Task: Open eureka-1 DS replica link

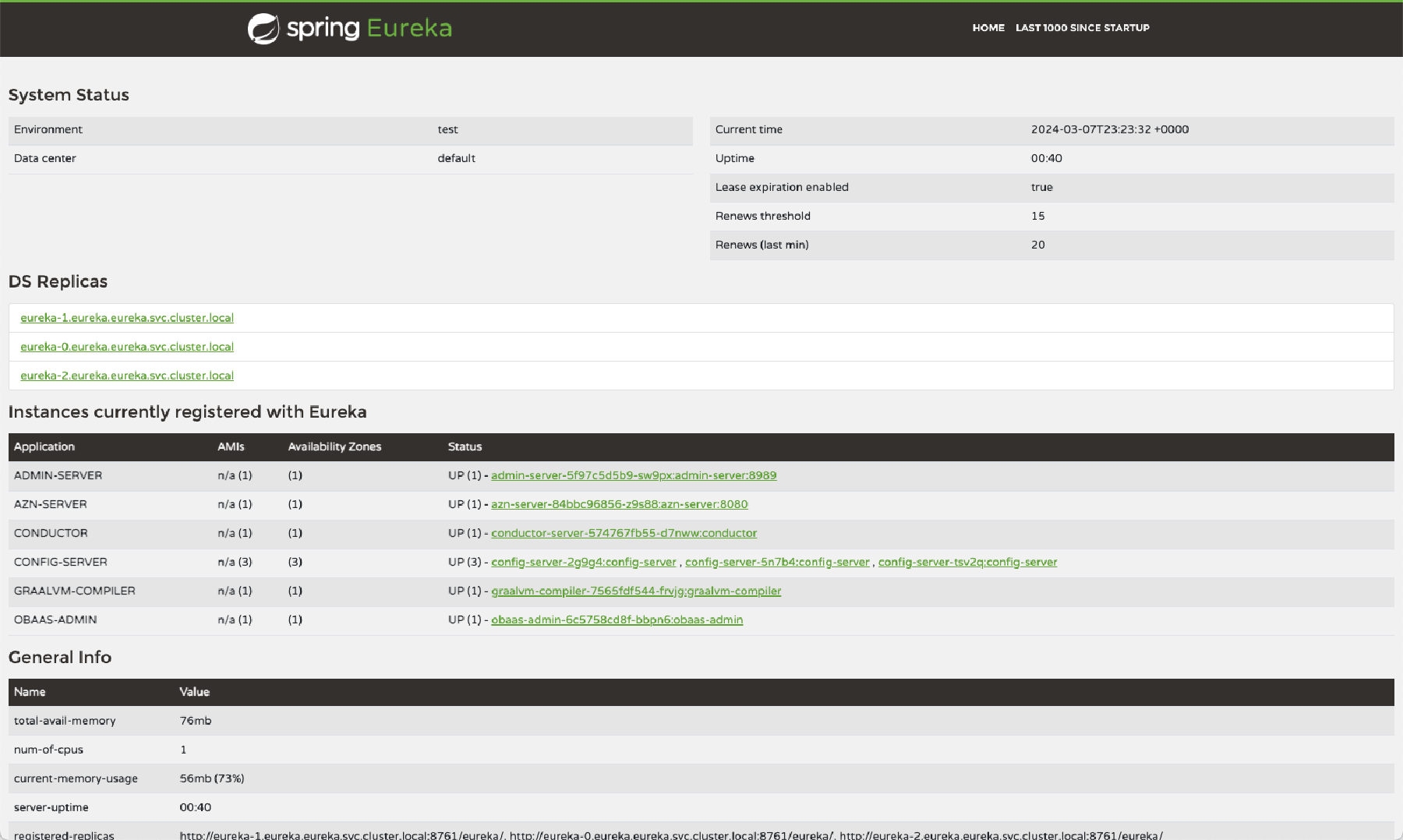Action: [x=127, y=317]
